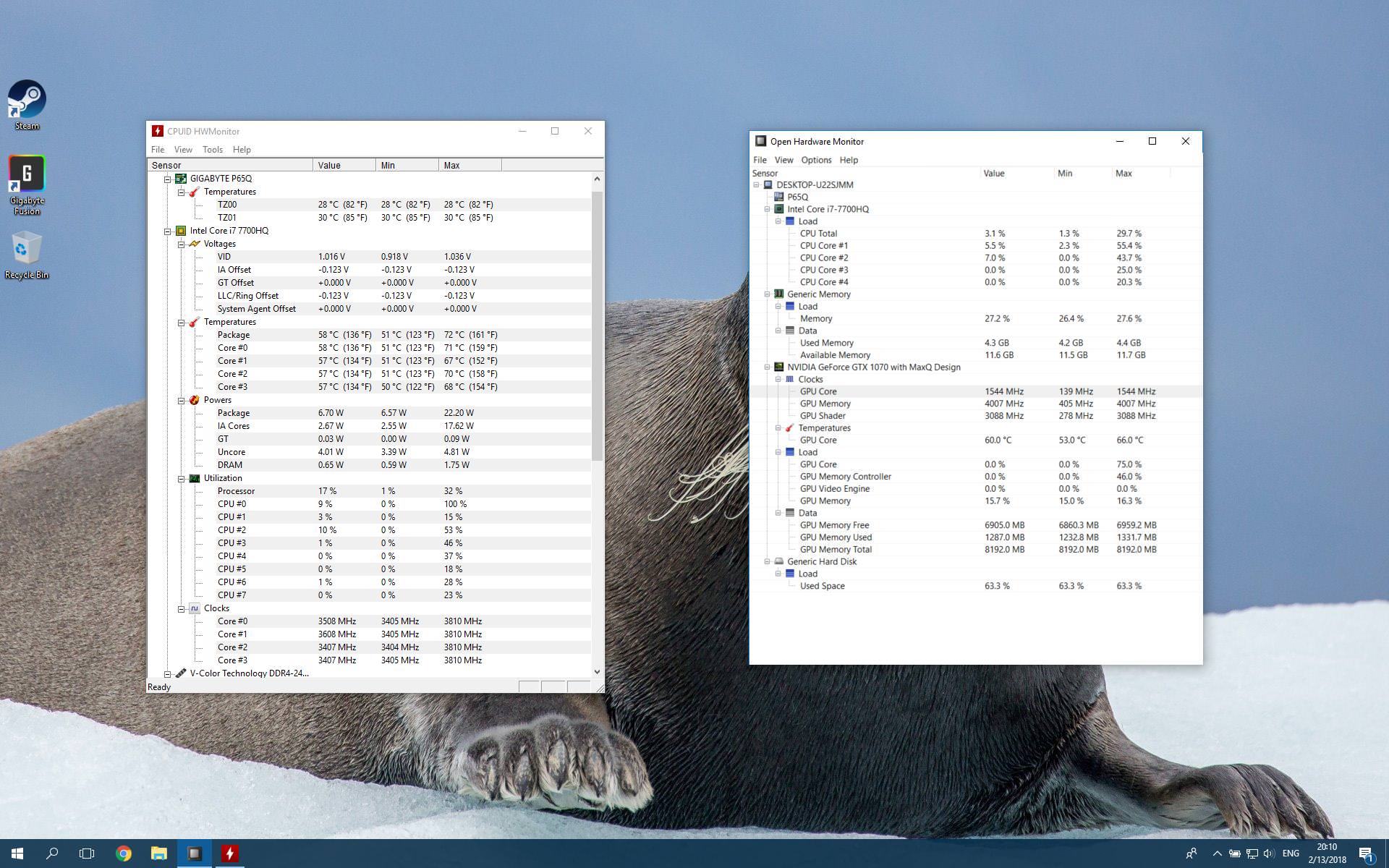Viewport: 1389px width, 868px height.
Task: Open View menu in Open Hardware Monitor
Action: pos(783,160)
